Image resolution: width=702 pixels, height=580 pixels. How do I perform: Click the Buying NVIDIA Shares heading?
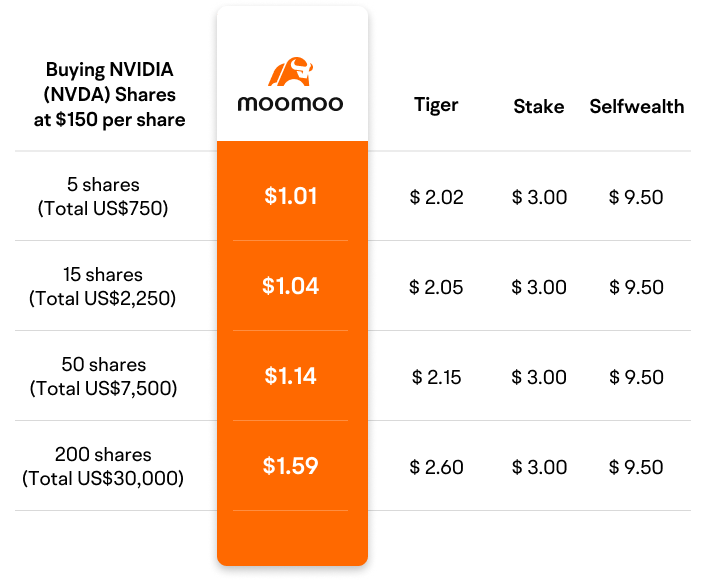[x=110, y=96]
